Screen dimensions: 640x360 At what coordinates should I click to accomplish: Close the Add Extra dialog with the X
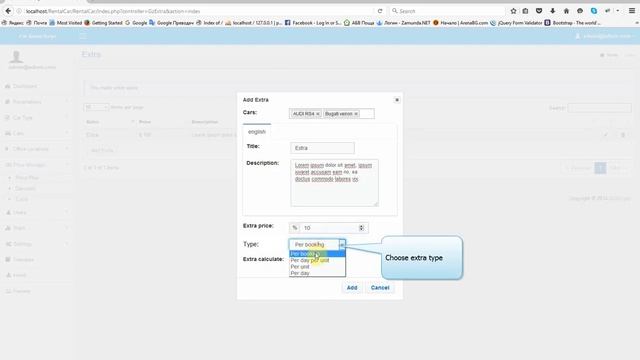pos(397,100)
